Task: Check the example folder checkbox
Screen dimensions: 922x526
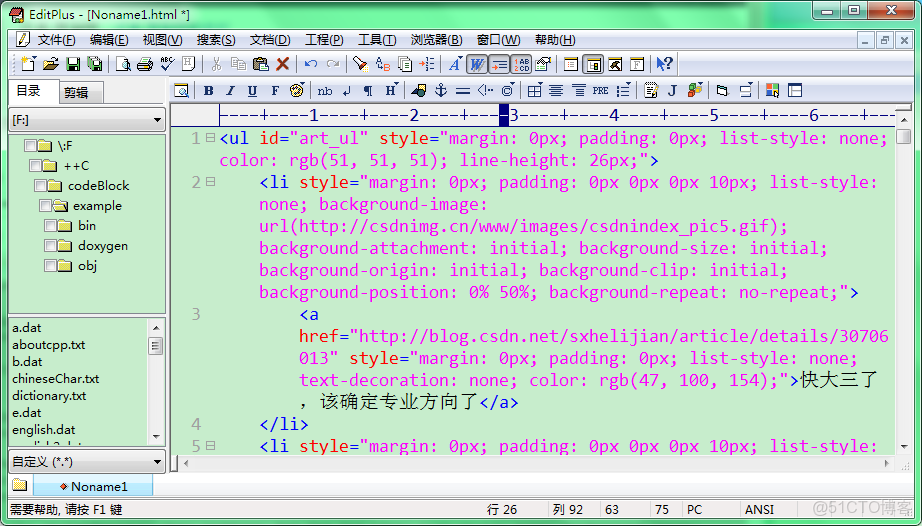Action: (x=45, y=206)
